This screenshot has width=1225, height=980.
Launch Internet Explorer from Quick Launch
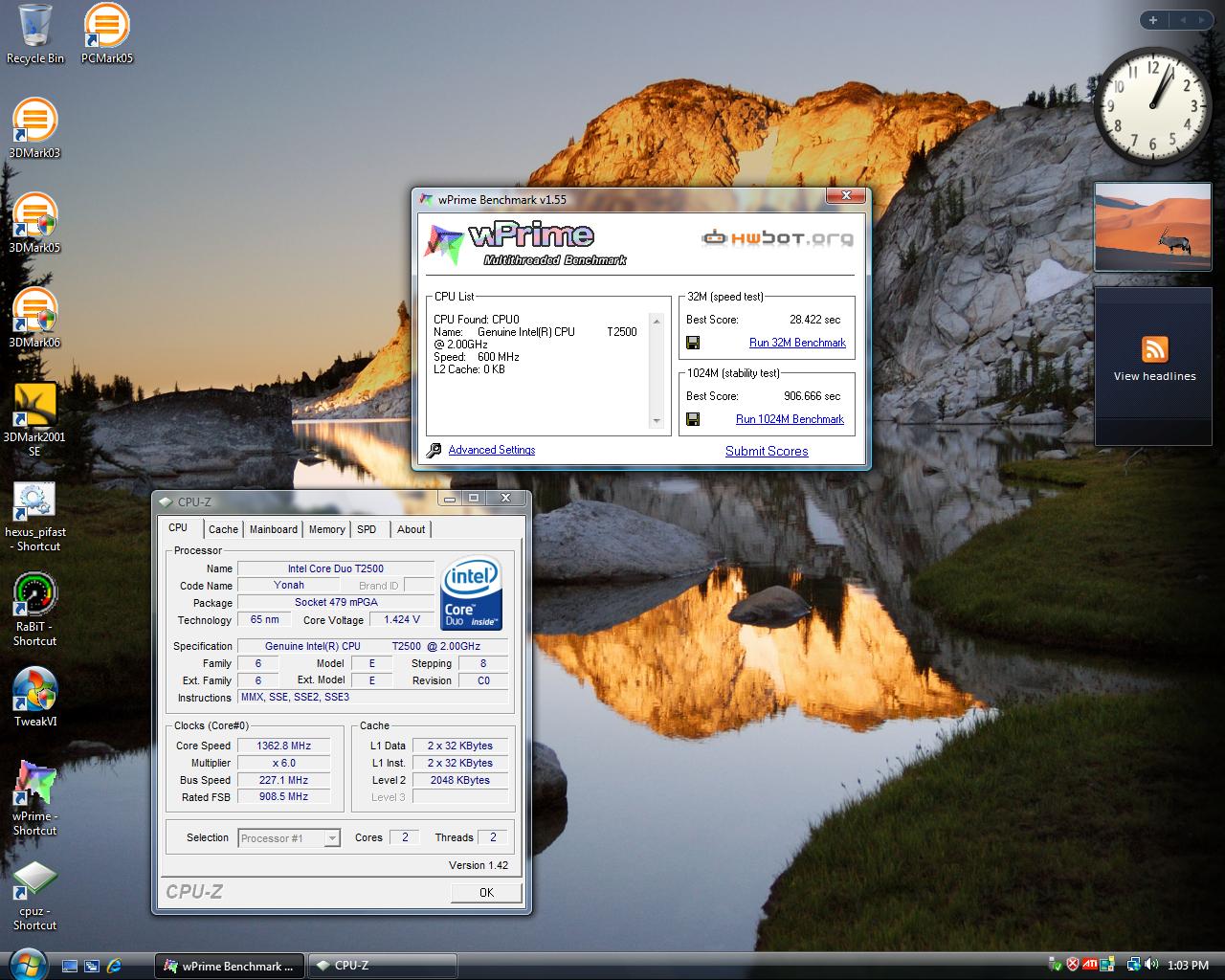point(115,966)
